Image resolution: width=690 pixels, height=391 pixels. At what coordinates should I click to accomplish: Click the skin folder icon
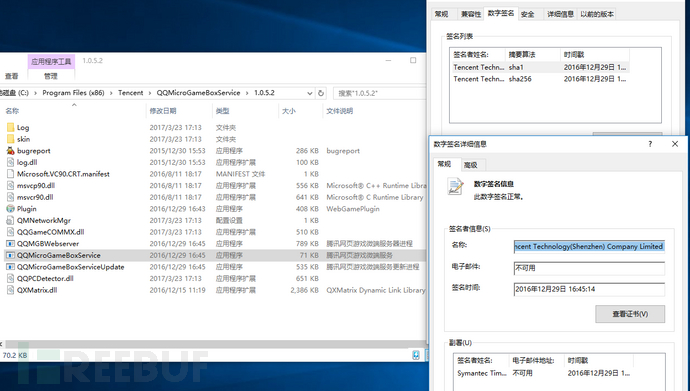tap(11, 139)
